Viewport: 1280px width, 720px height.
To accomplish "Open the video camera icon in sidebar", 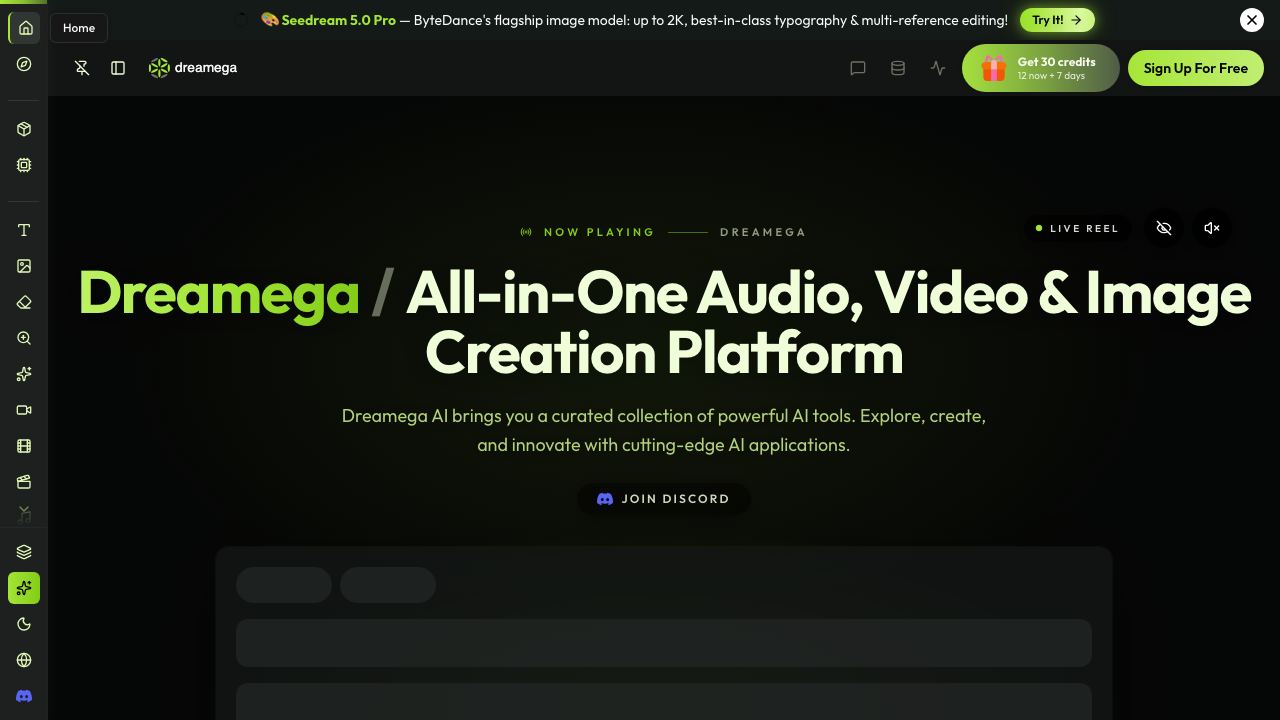I will coord(24,410).
